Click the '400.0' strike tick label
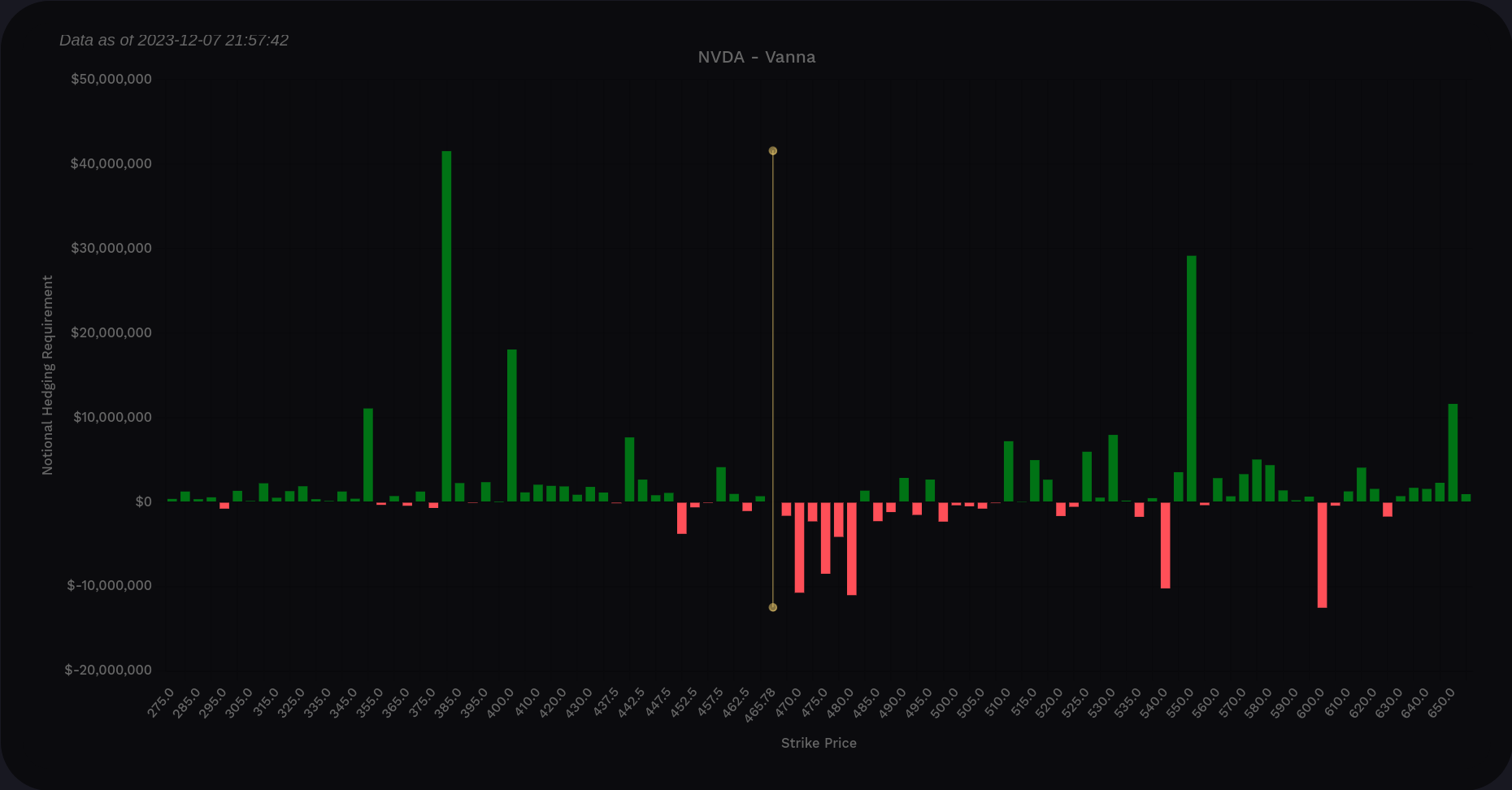 (x=500, y=703)
